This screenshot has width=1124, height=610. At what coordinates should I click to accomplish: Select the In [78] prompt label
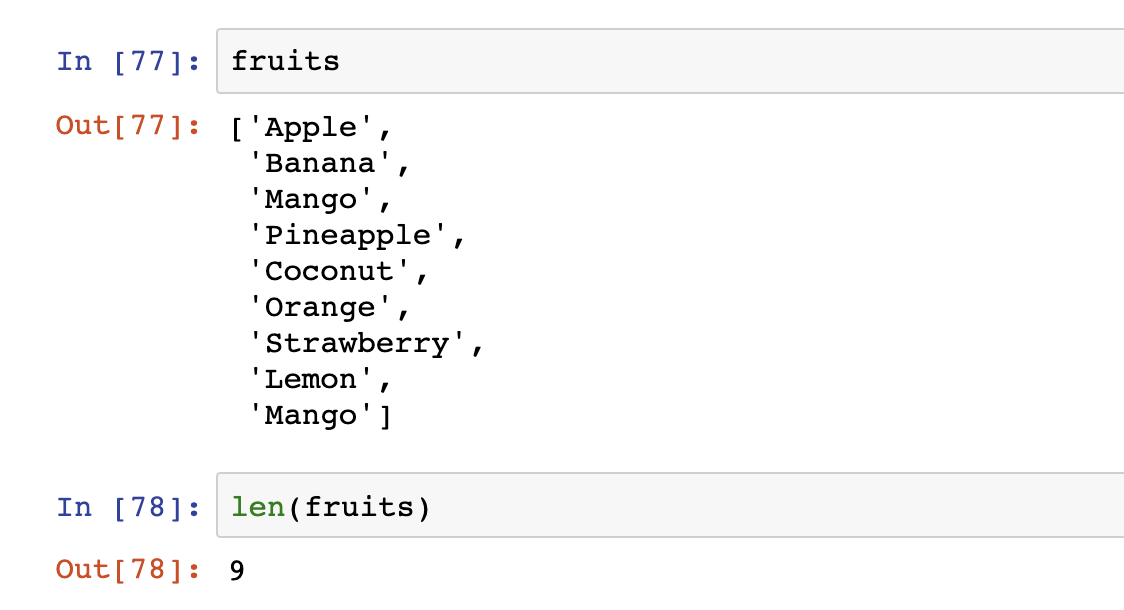129,508
